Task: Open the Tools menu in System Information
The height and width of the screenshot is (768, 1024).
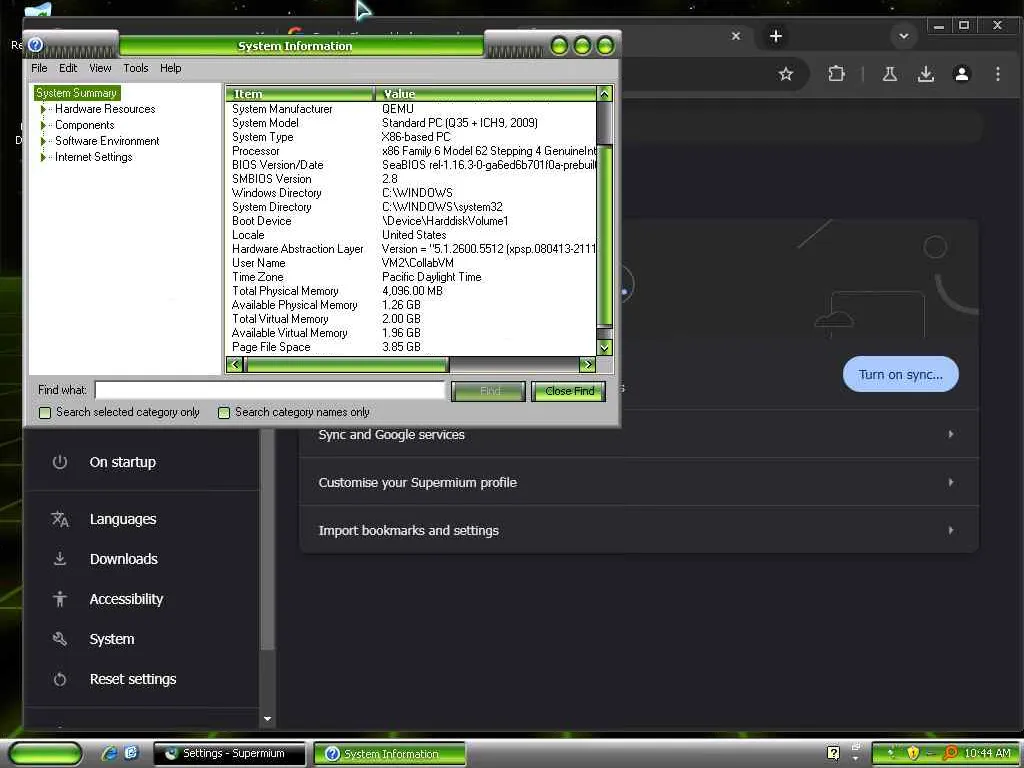Action: tap(136, 68)
